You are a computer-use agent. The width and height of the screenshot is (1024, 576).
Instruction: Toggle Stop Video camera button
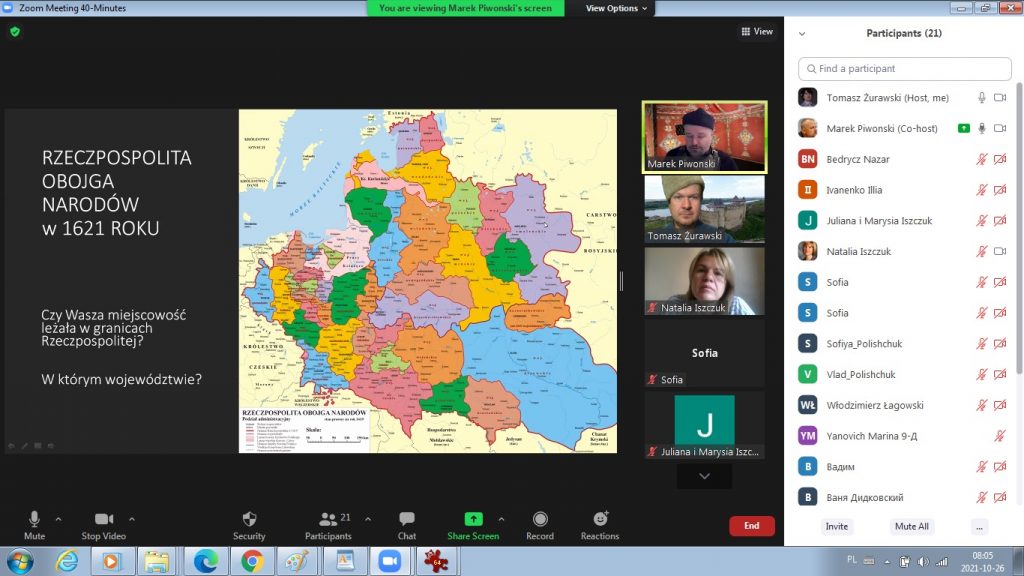pyautogui.click(x=104, y=519)
